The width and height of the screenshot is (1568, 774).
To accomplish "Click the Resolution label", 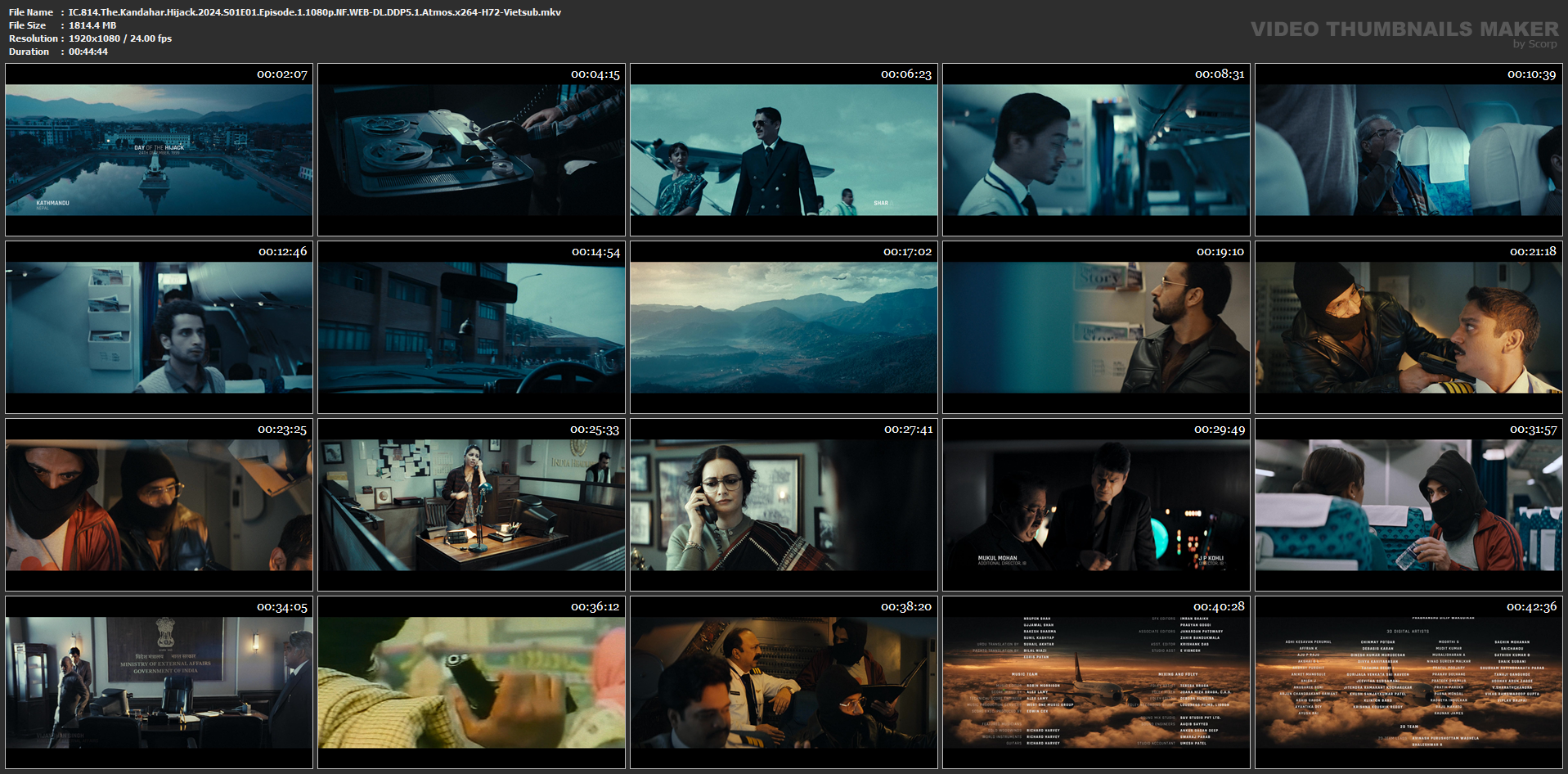I will pyautogui.click(x=34, y=38).
